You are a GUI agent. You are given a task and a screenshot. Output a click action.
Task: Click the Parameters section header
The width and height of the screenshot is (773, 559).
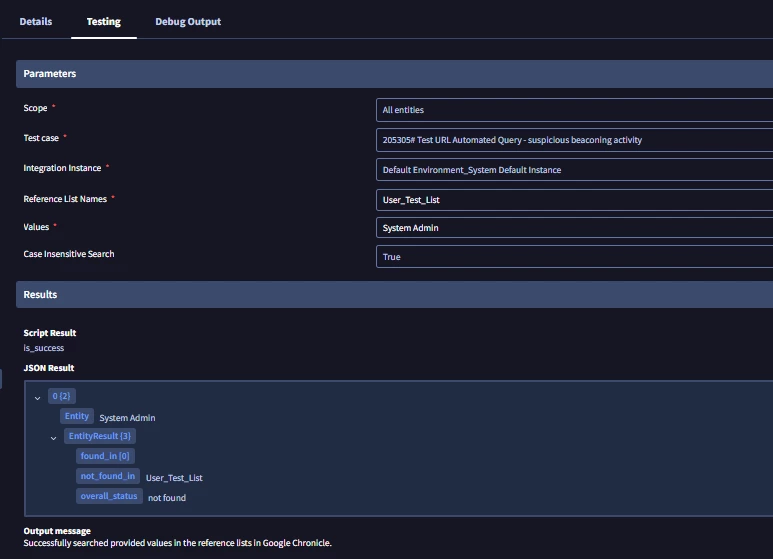394,74
